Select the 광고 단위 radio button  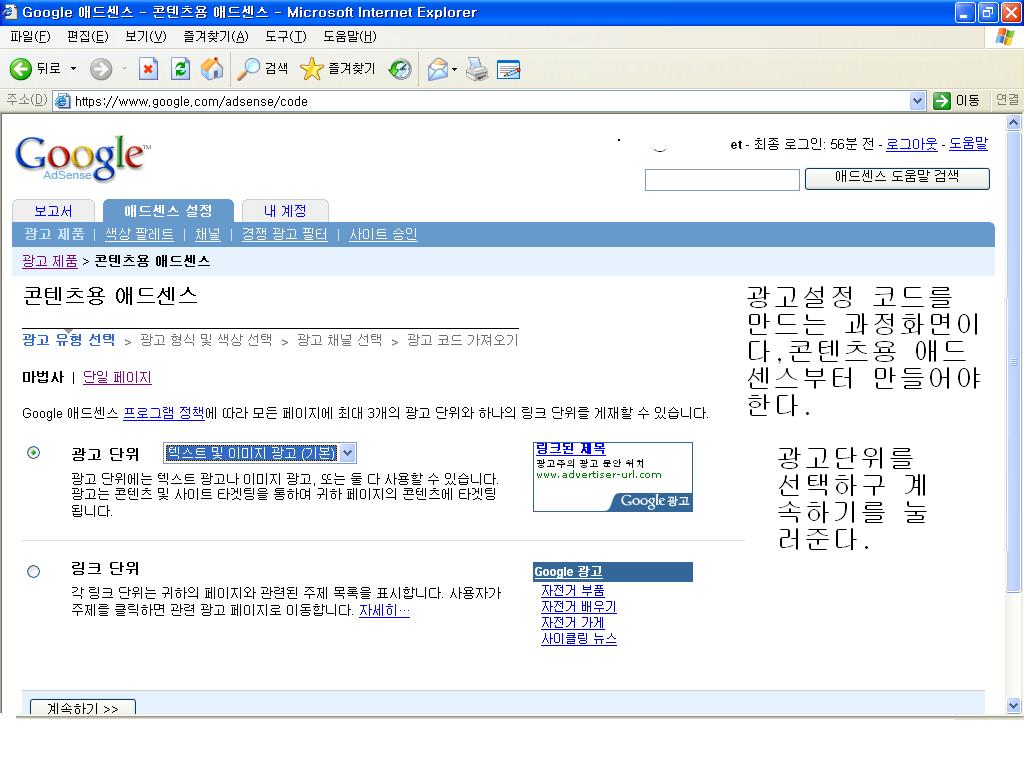tap(33, 453)
